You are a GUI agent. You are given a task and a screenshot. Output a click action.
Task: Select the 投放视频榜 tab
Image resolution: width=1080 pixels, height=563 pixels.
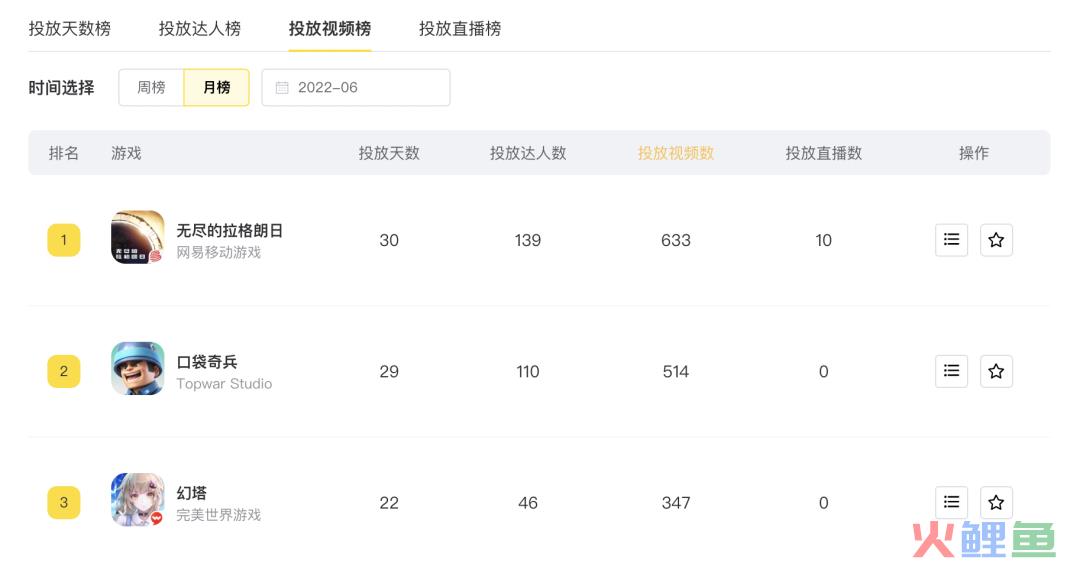330,29
